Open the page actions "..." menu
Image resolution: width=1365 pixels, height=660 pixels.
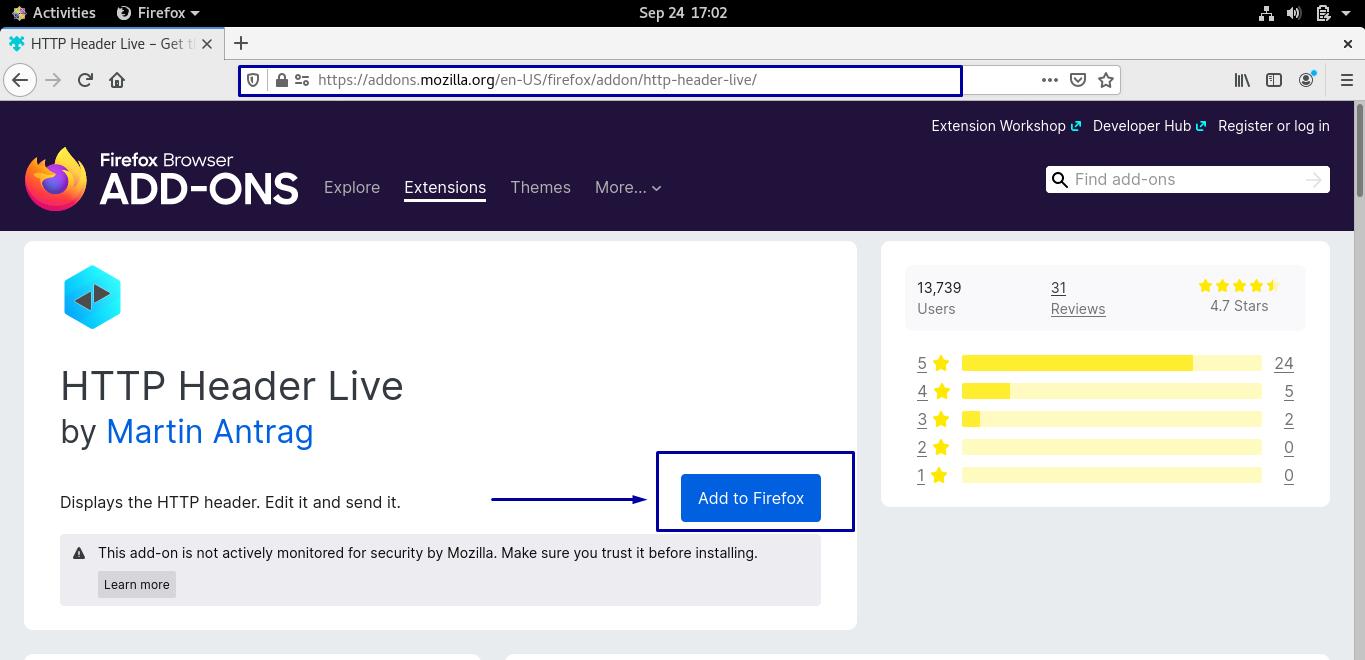tap(1049, 80)
